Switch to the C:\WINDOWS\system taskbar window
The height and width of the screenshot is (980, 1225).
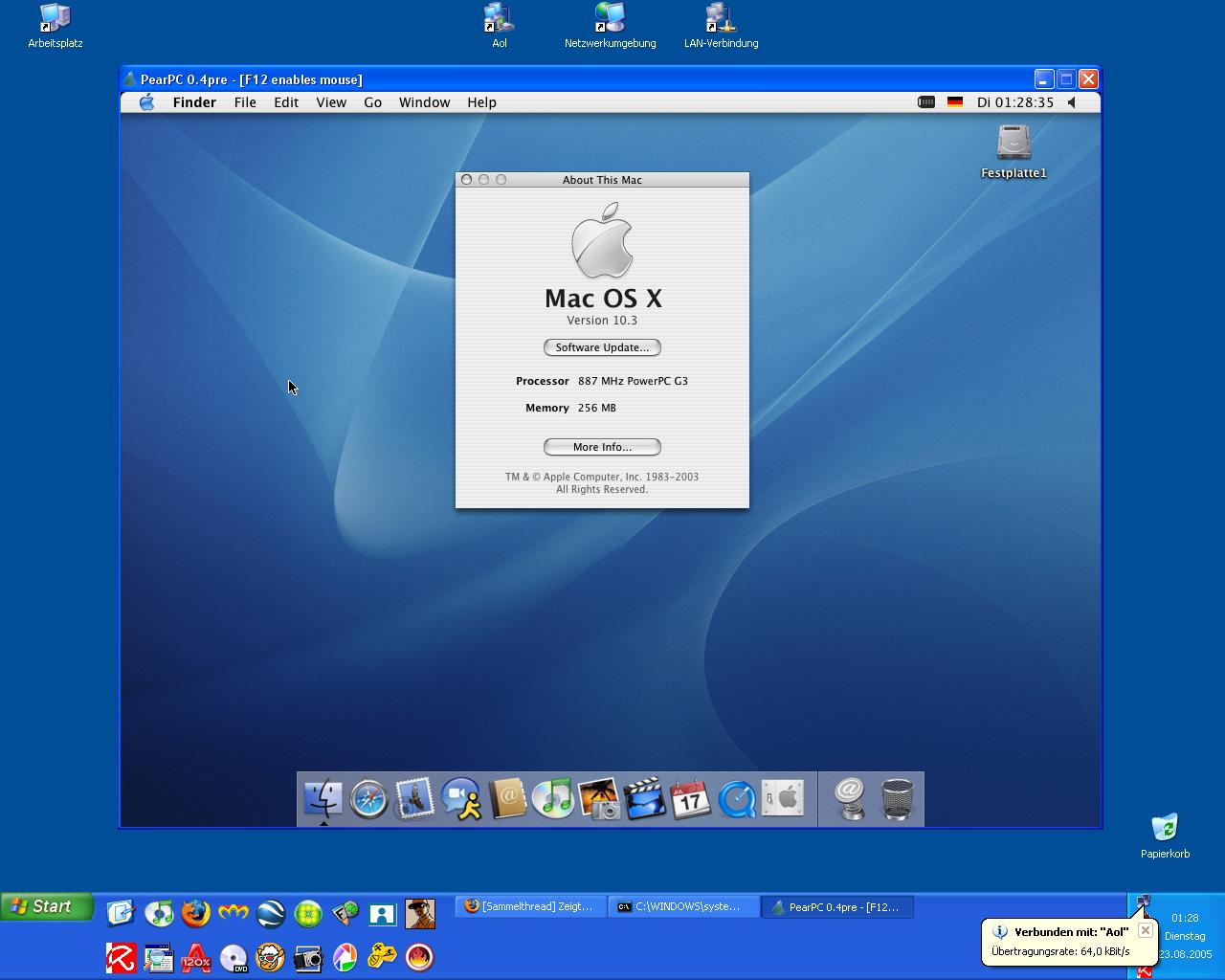[x=683, y=906]
